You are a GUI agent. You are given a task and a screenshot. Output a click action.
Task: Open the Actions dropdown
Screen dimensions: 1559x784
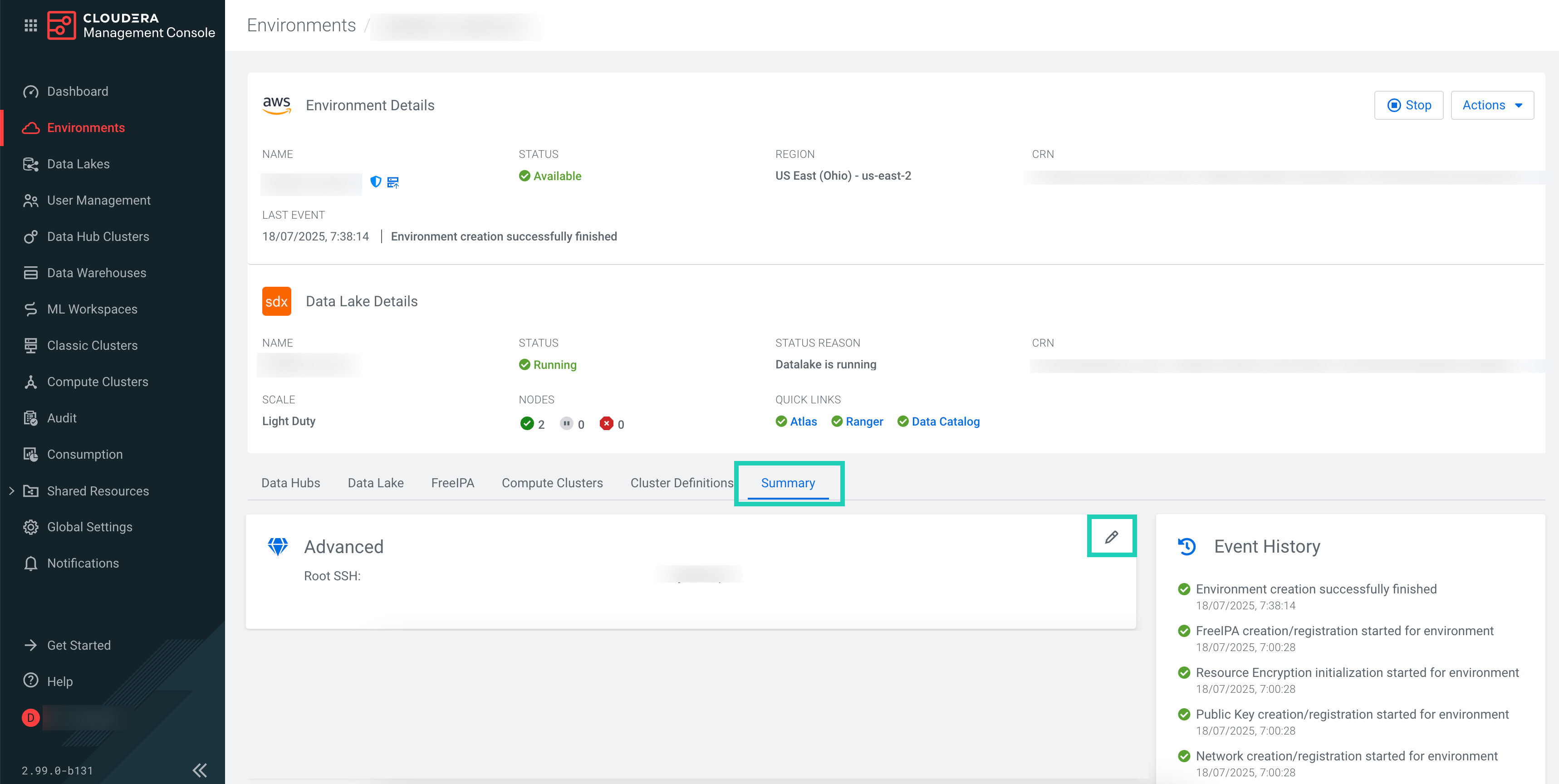click(x=1492, y=105)
